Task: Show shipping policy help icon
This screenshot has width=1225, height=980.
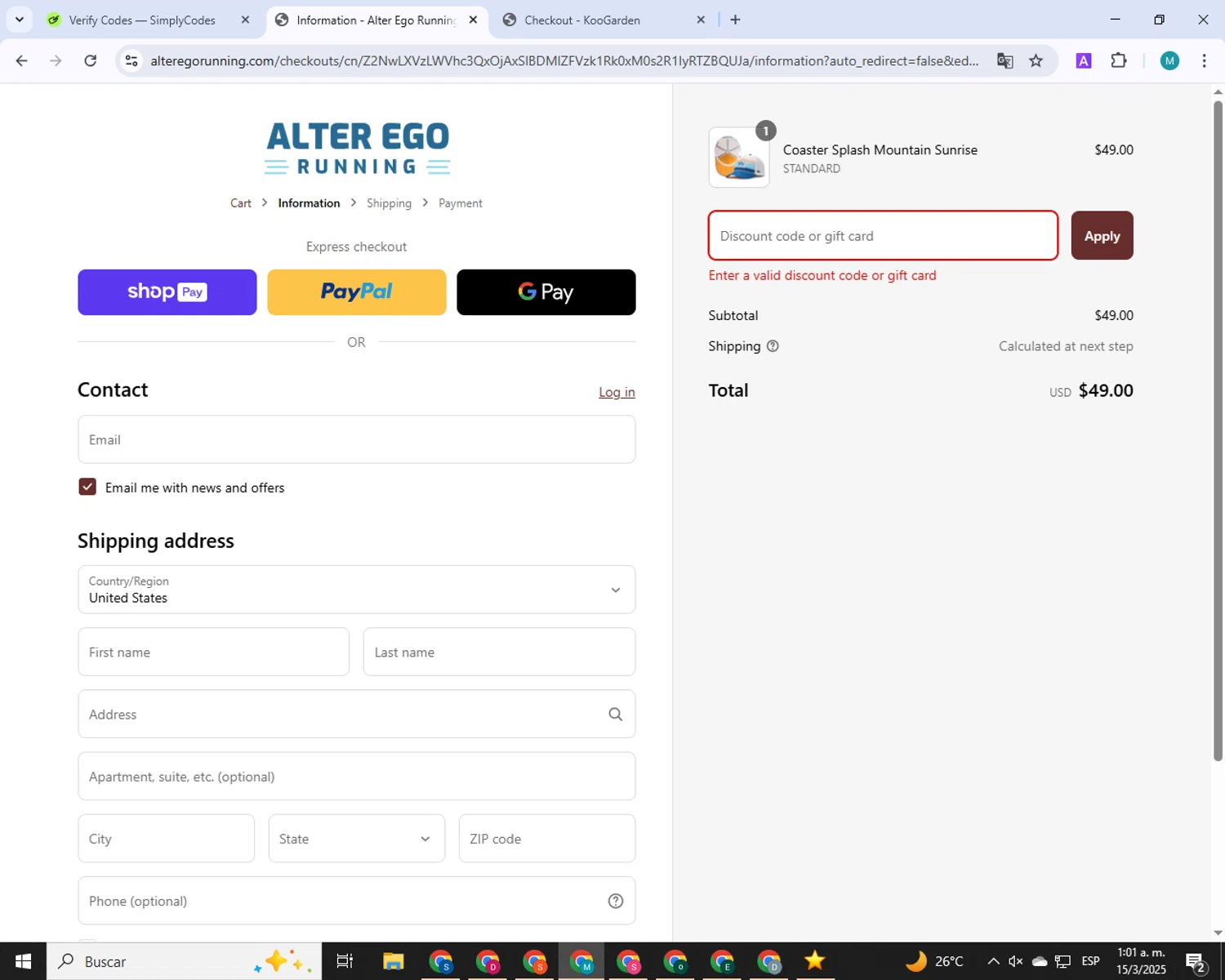Action: click(x=773, y=346)
